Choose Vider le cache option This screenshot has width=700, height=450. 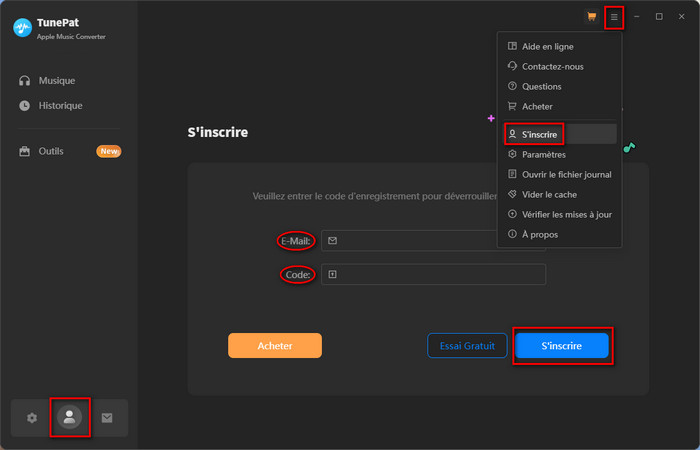click(549, 194)
